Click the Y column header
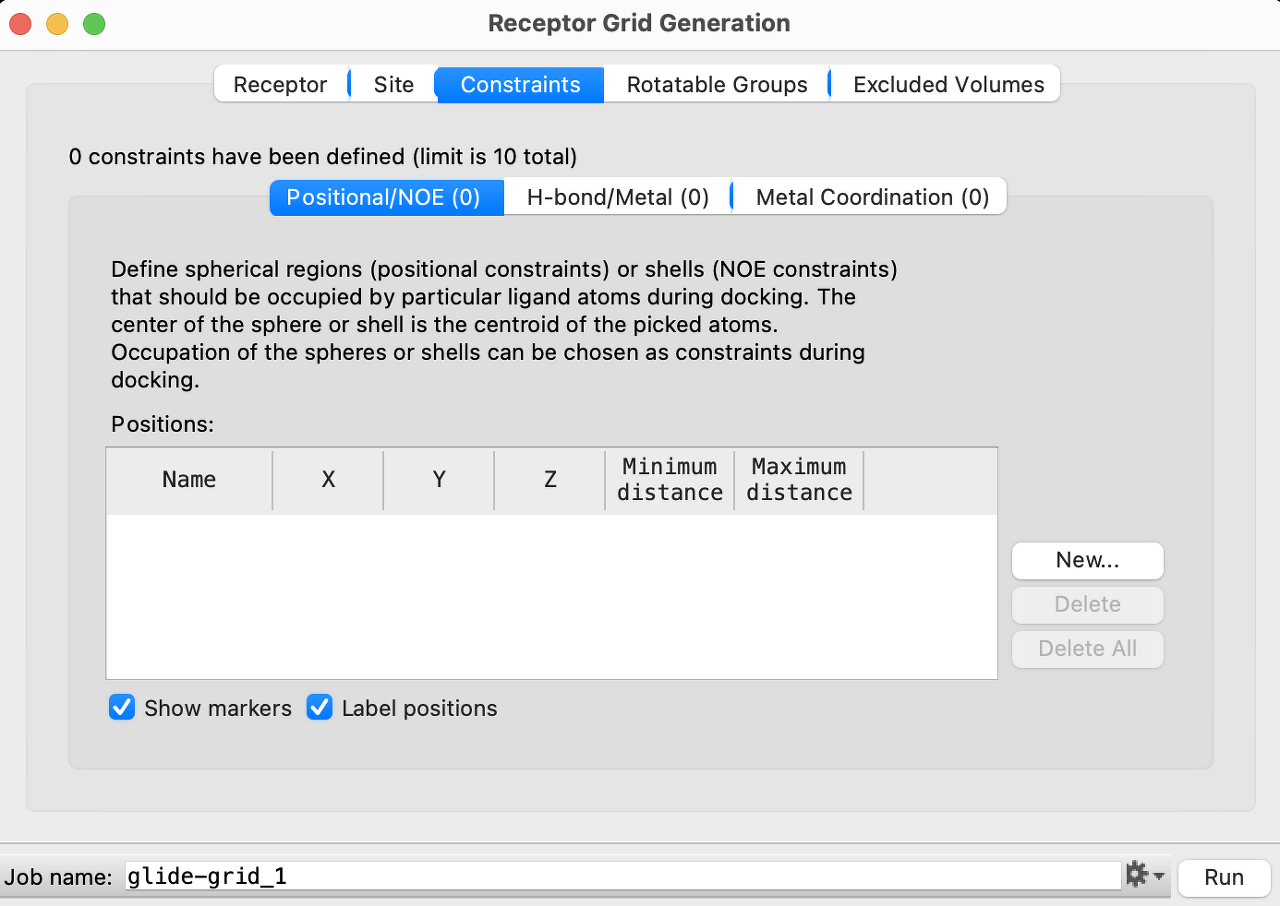Screen dimensions: 1280x906 tap(439, 480)
